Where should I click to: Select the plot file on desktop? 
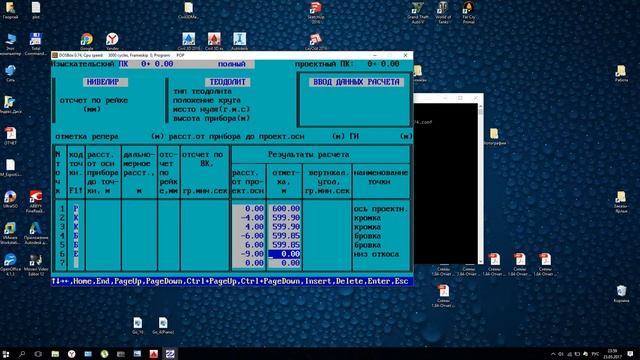tap(36, 10)
